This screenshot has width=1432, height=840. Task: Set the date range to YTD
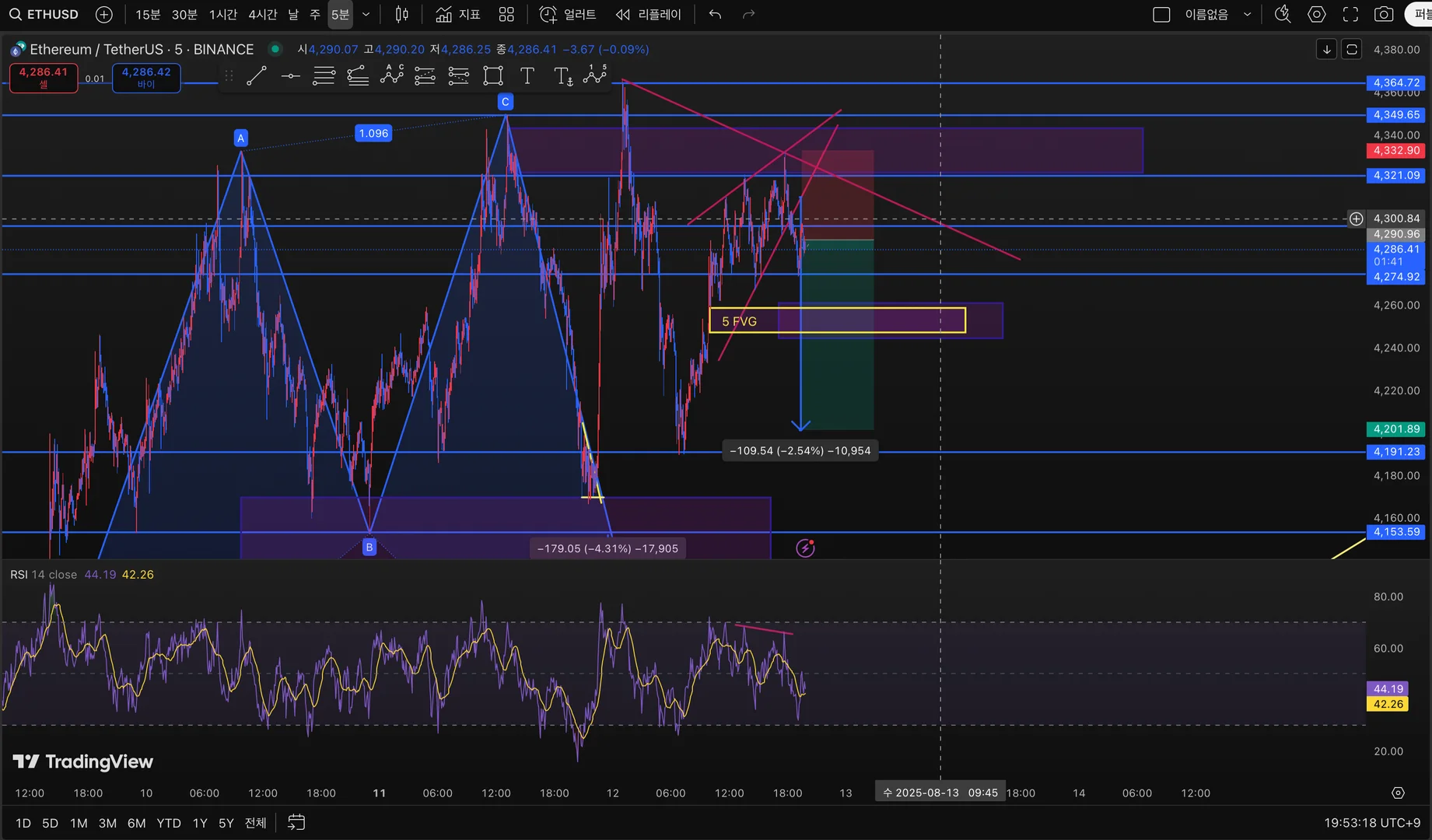(169, 823)
